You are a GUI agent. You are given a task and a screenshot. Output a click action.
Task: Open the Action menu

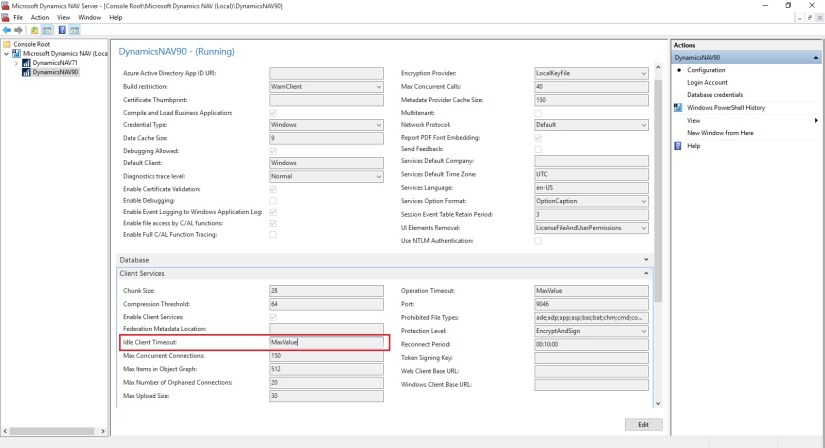pos(39,17)
